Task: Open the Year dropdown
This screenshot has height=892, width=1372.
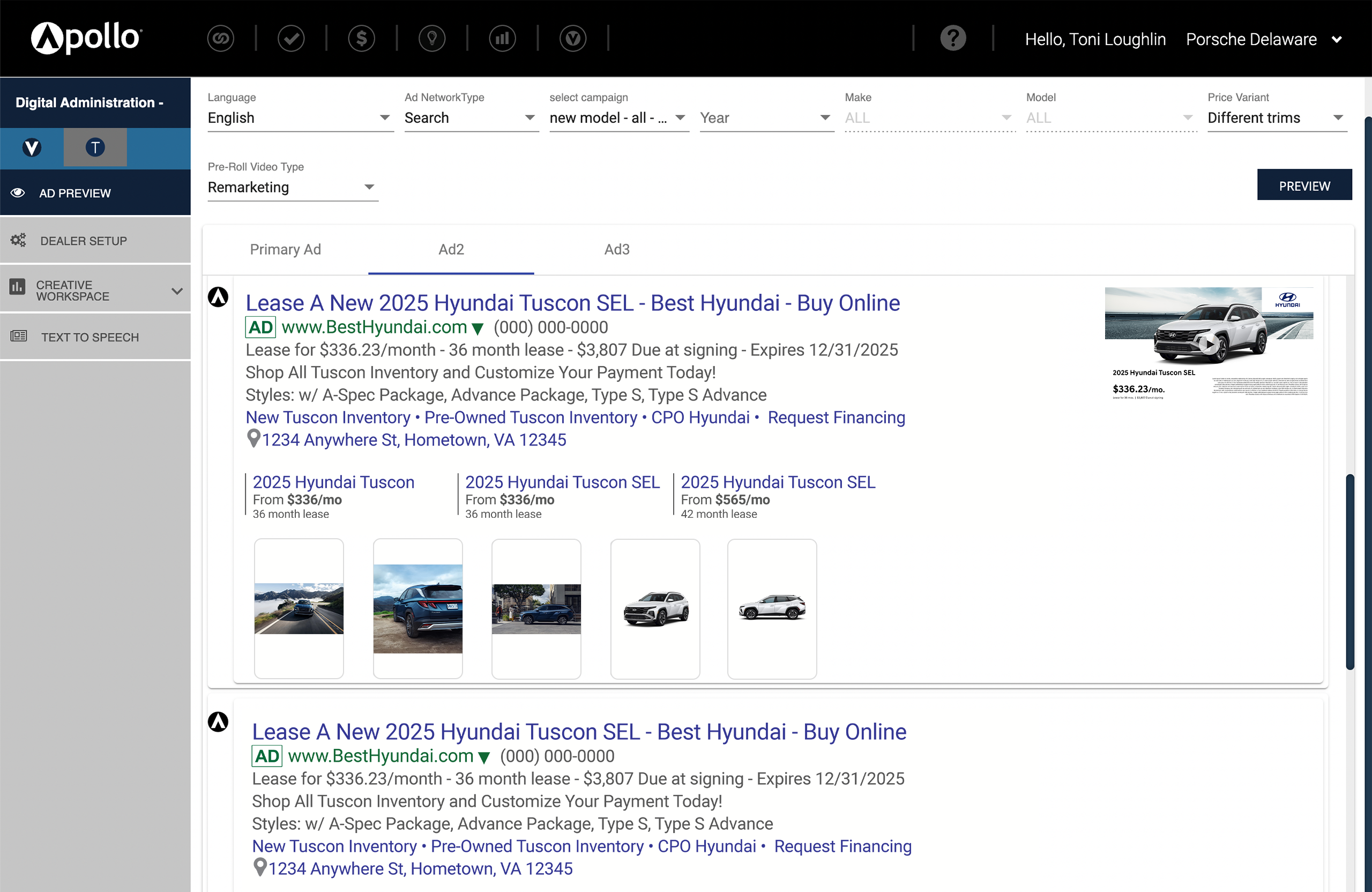Action: tap(767, 117)
